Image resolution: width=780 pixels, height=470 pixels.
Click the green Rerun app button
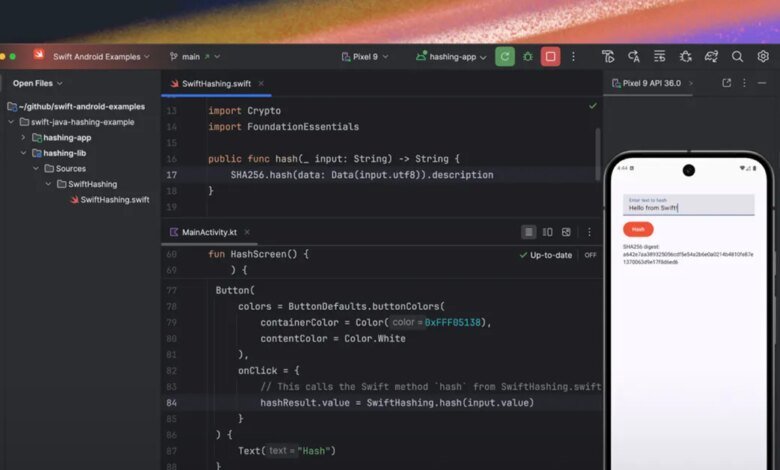(x=506, y=57)
